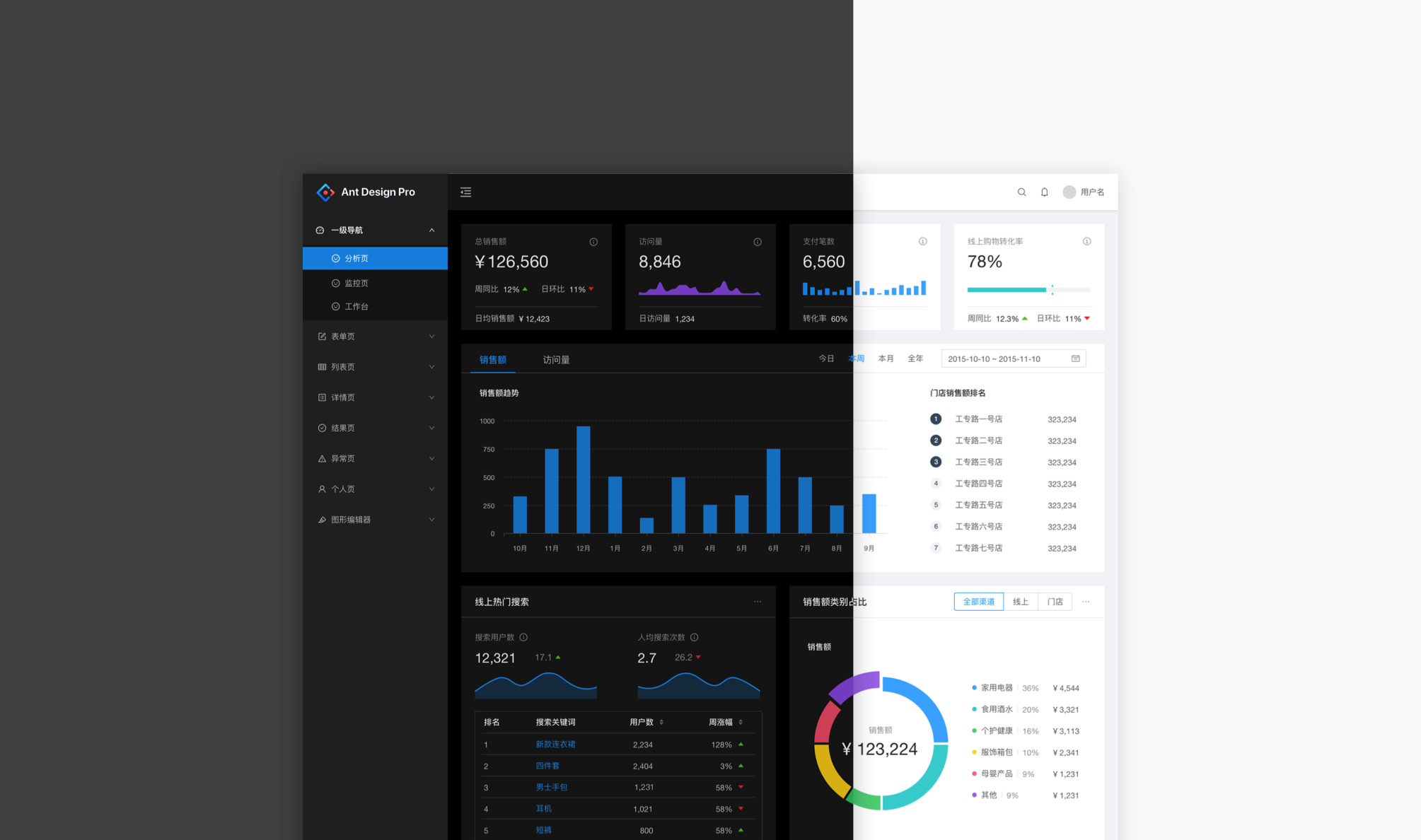Open calendar icon in date range field
Image resolution: width=1421 pixels, height=840 pixels.
(1075, 359)
